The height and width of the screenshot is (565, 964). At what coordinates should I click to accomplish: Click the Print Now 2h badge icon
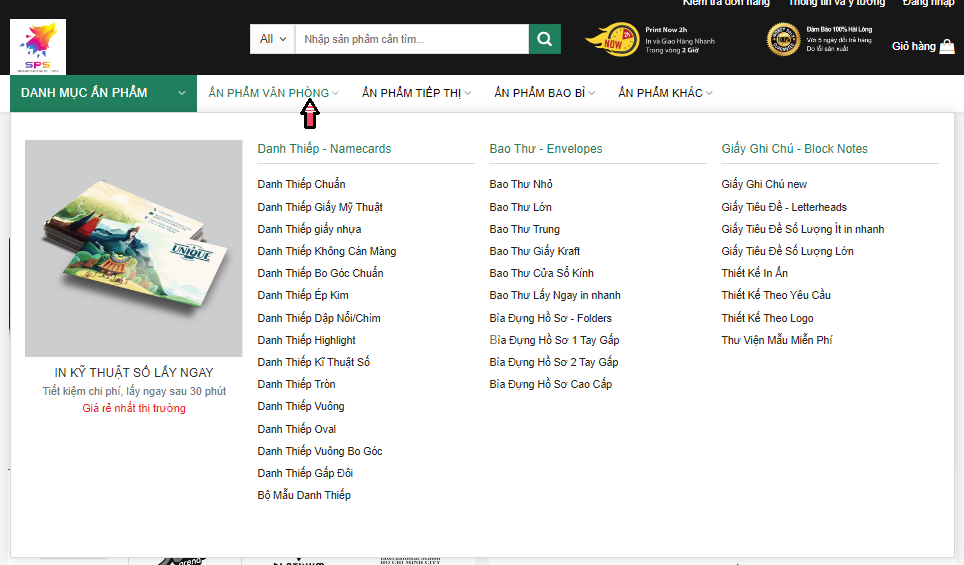612,40
